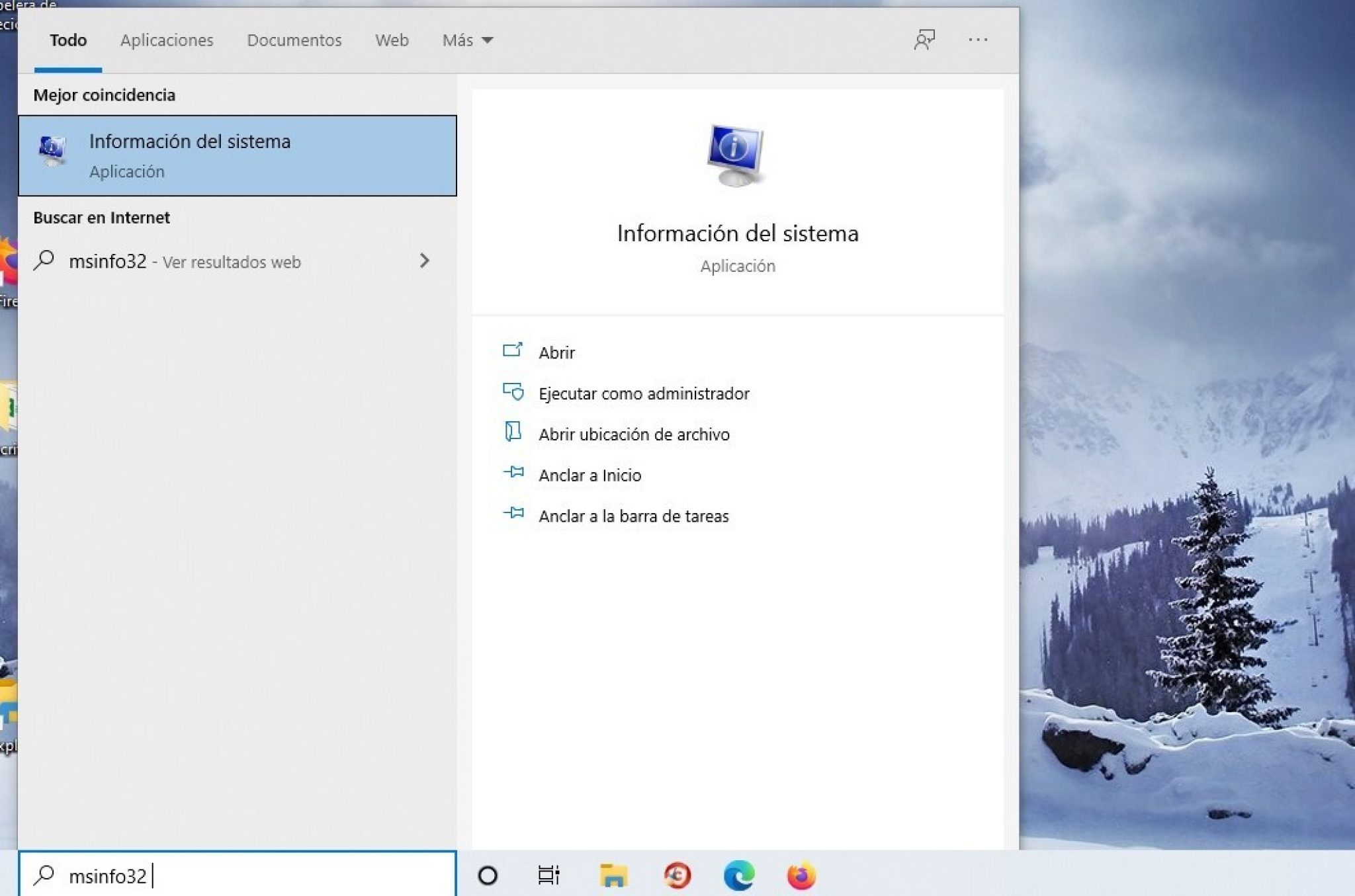1355x896 pixels.
Task: Choose Ejecutar como administrador
Action: pyautogui.click(x=643, y=393)
